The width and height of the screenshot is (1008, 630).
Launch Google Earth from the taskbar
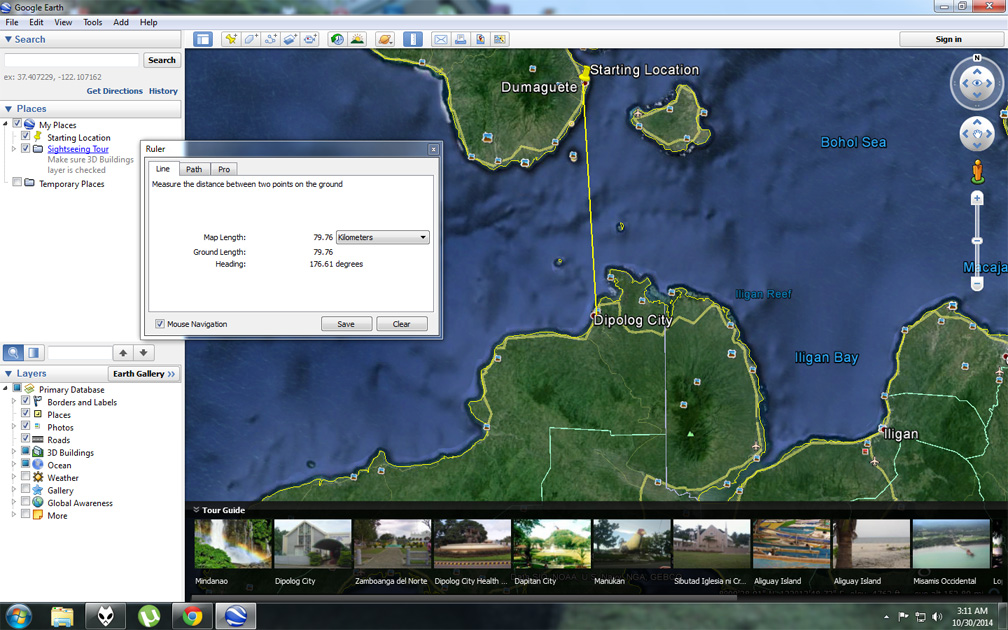[235, 615]
